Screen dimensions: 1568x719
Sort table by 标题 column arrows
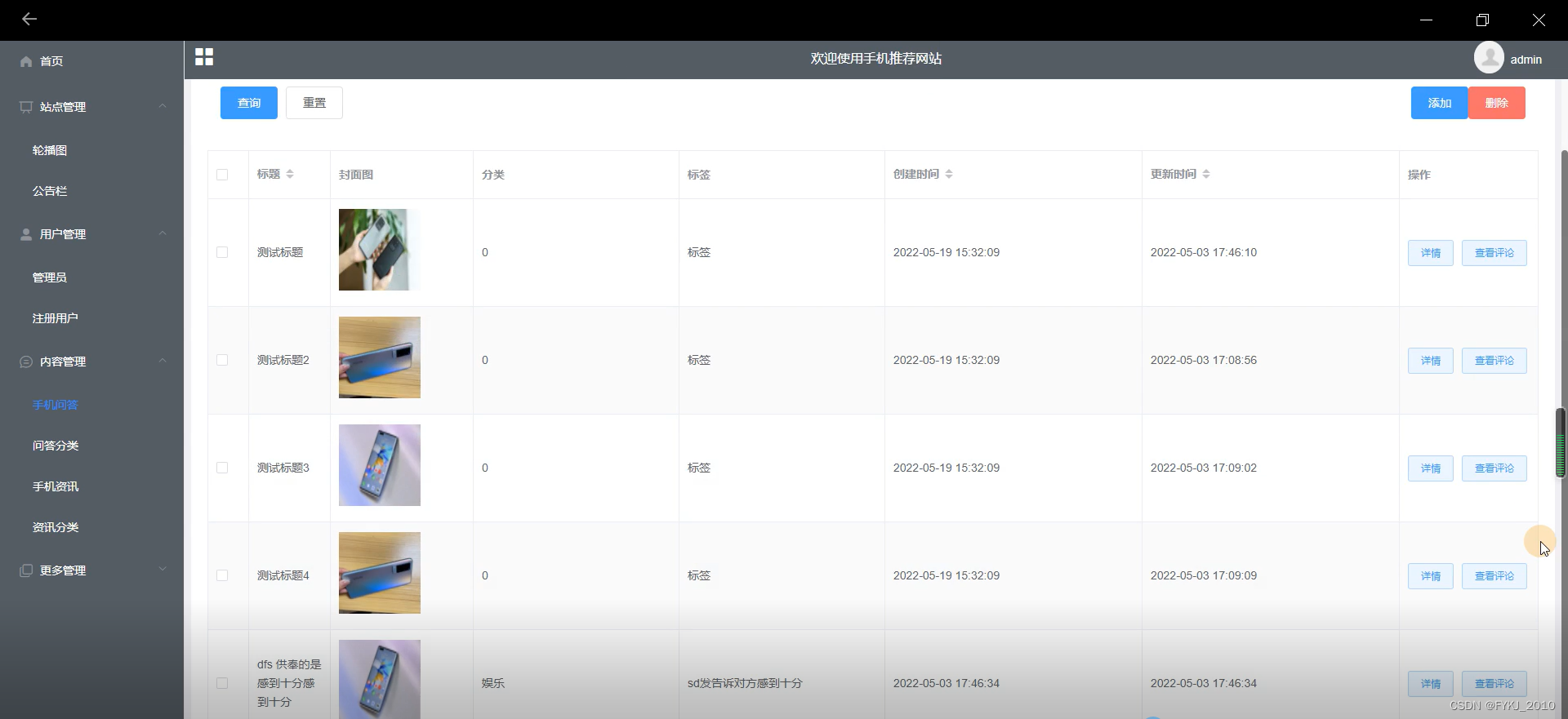point(290,174)
